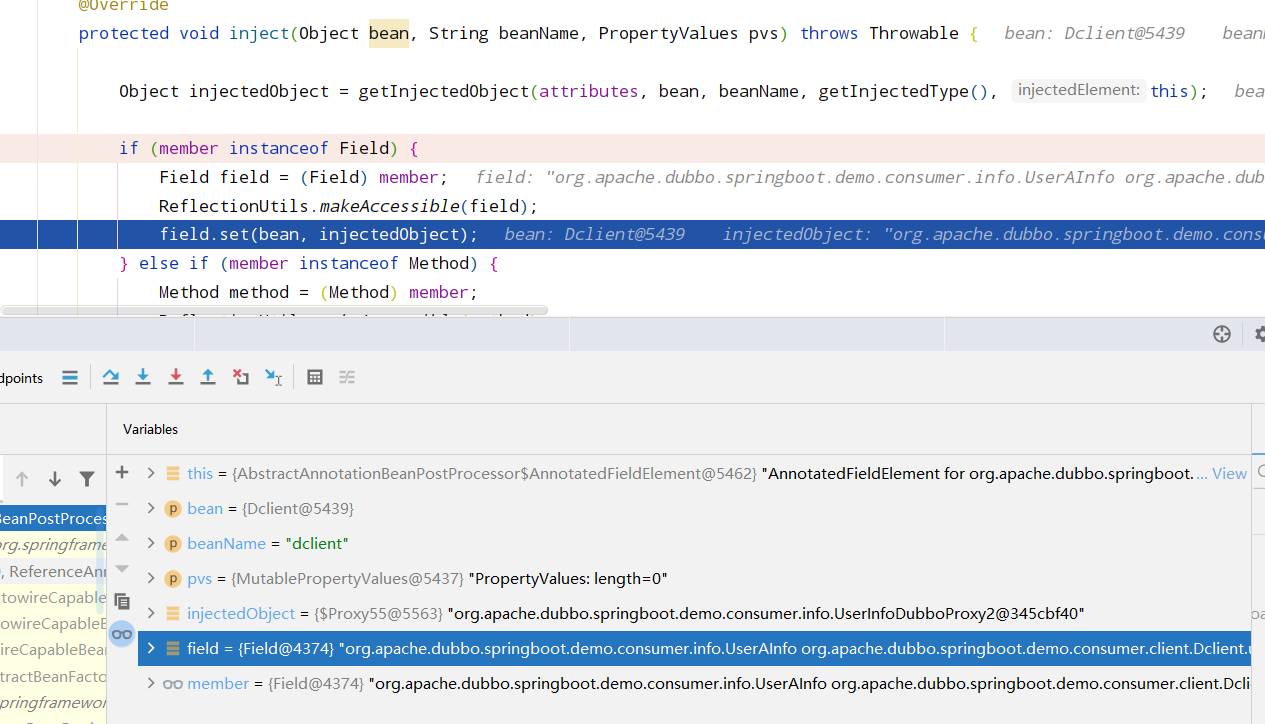
Task: Click the filter funnel icon in frames
Action: click(x=87, y=479)
